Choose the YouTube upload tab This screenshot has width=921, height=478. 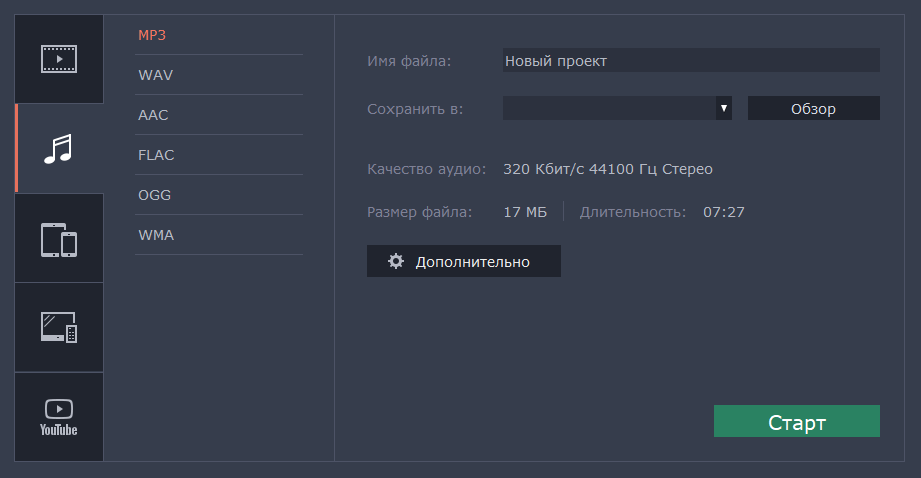point(59,417)
